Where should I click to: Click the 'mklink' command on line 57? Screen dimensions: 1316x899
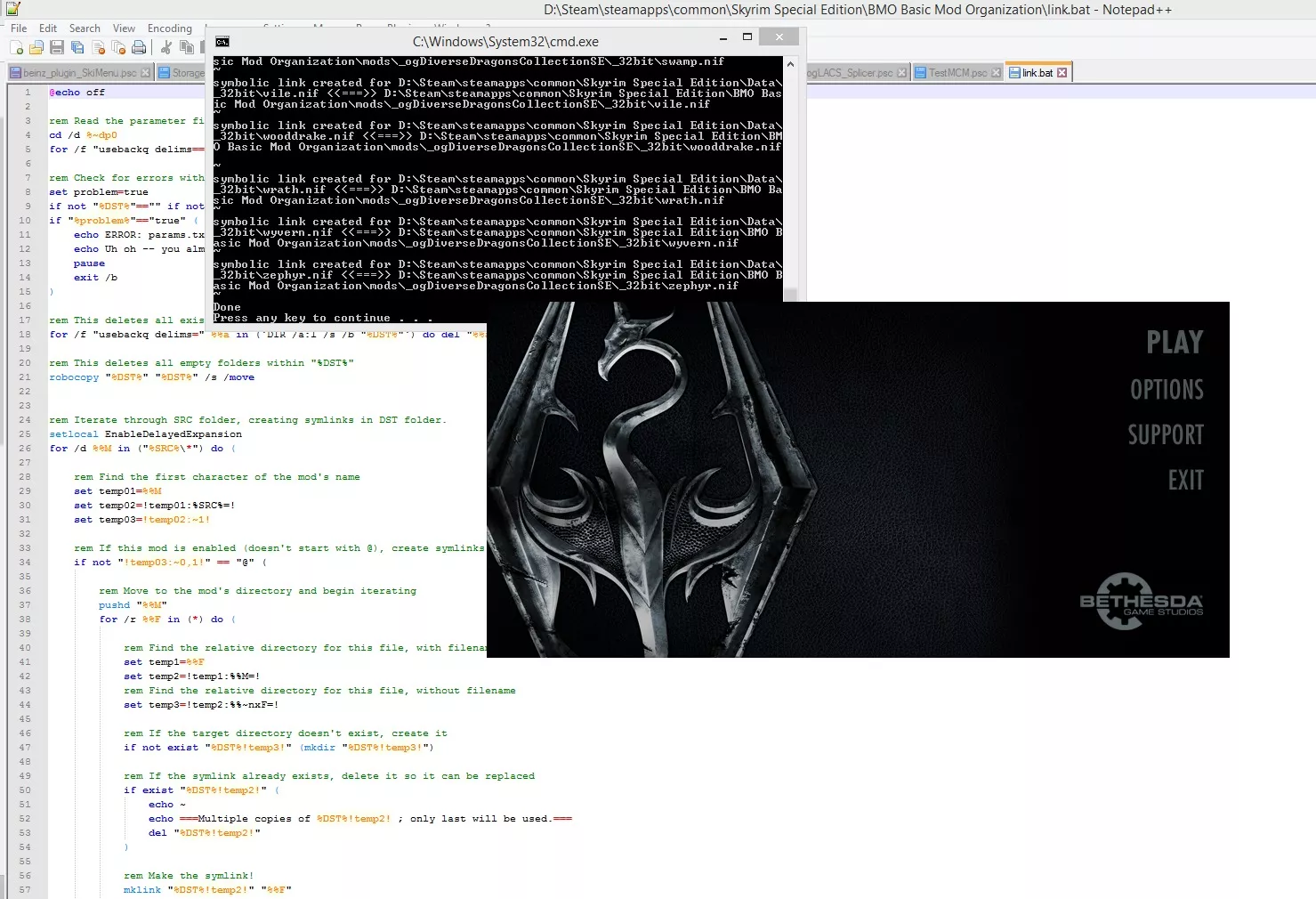142,890
